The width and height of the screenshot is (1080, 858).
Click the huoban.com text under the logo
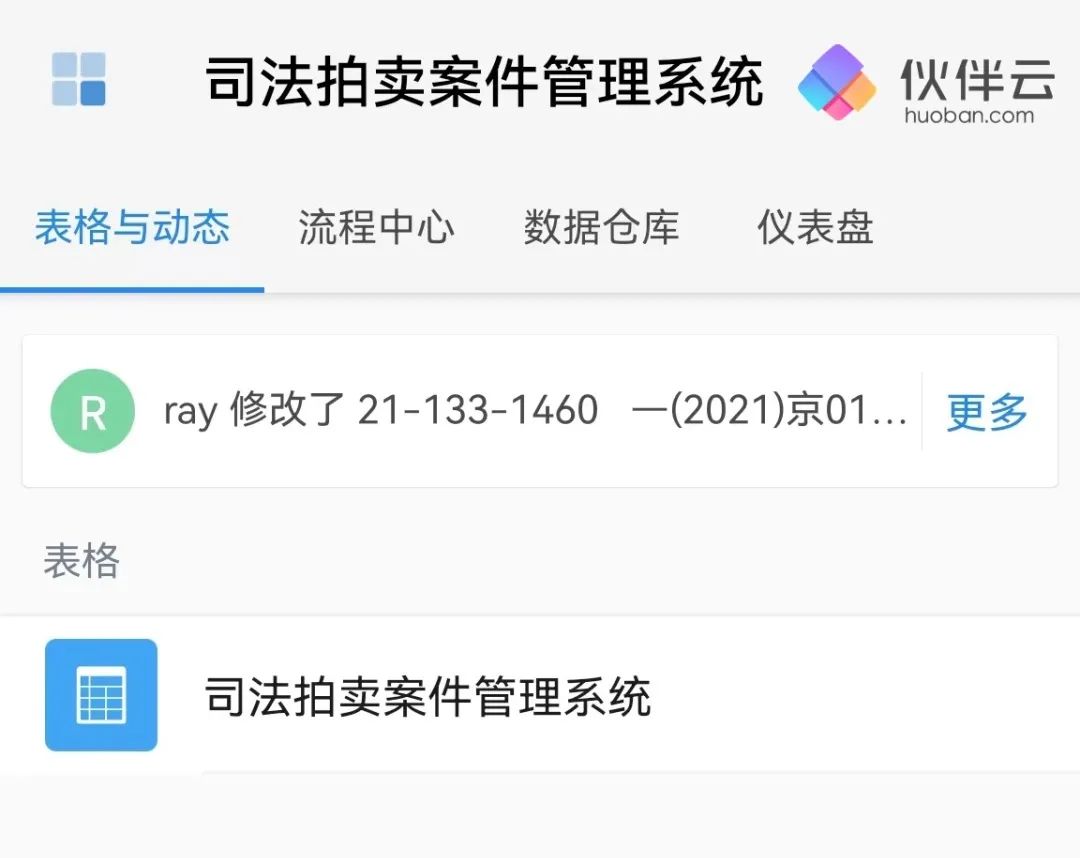click(968, 115)
